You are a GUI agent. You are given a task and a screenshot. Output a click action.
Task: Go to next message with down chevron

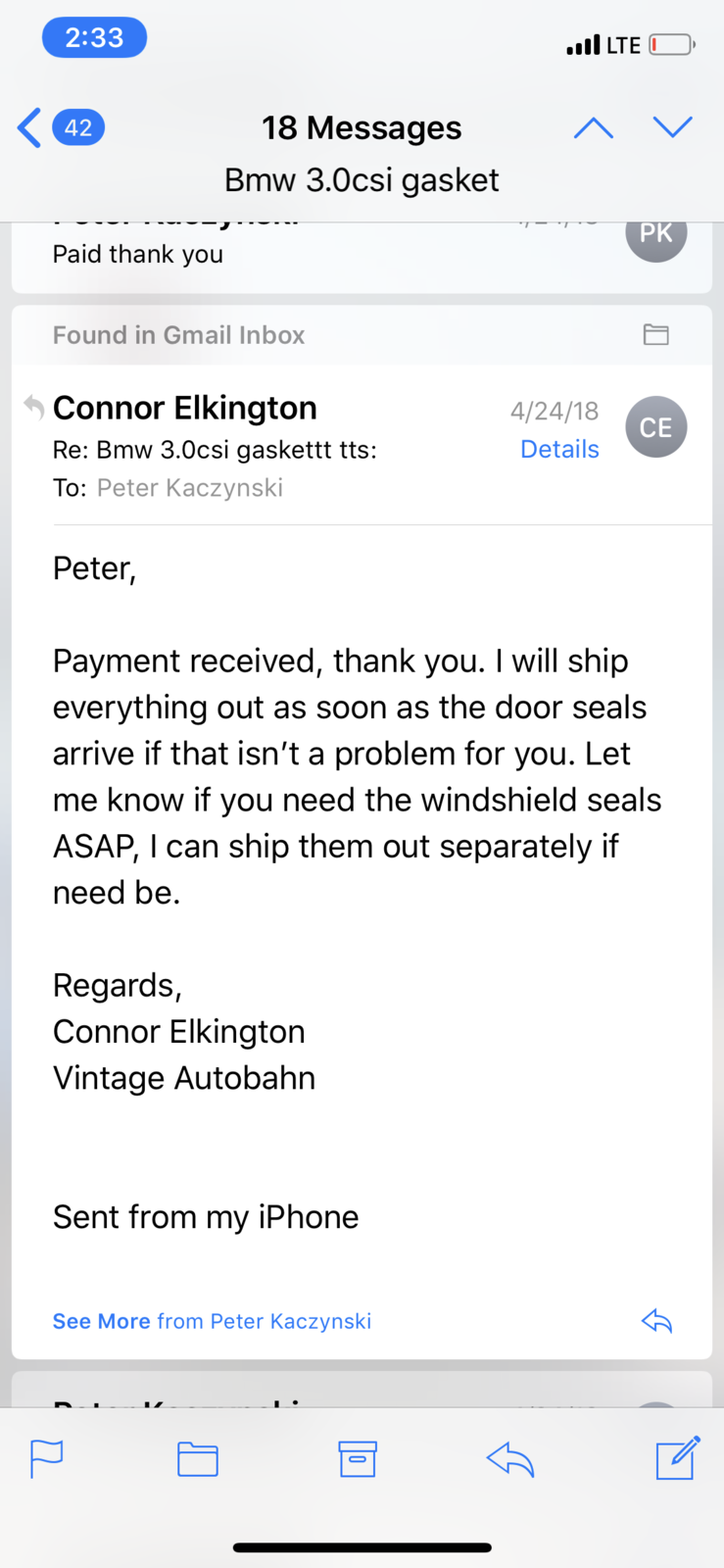[x=672, y=127]
